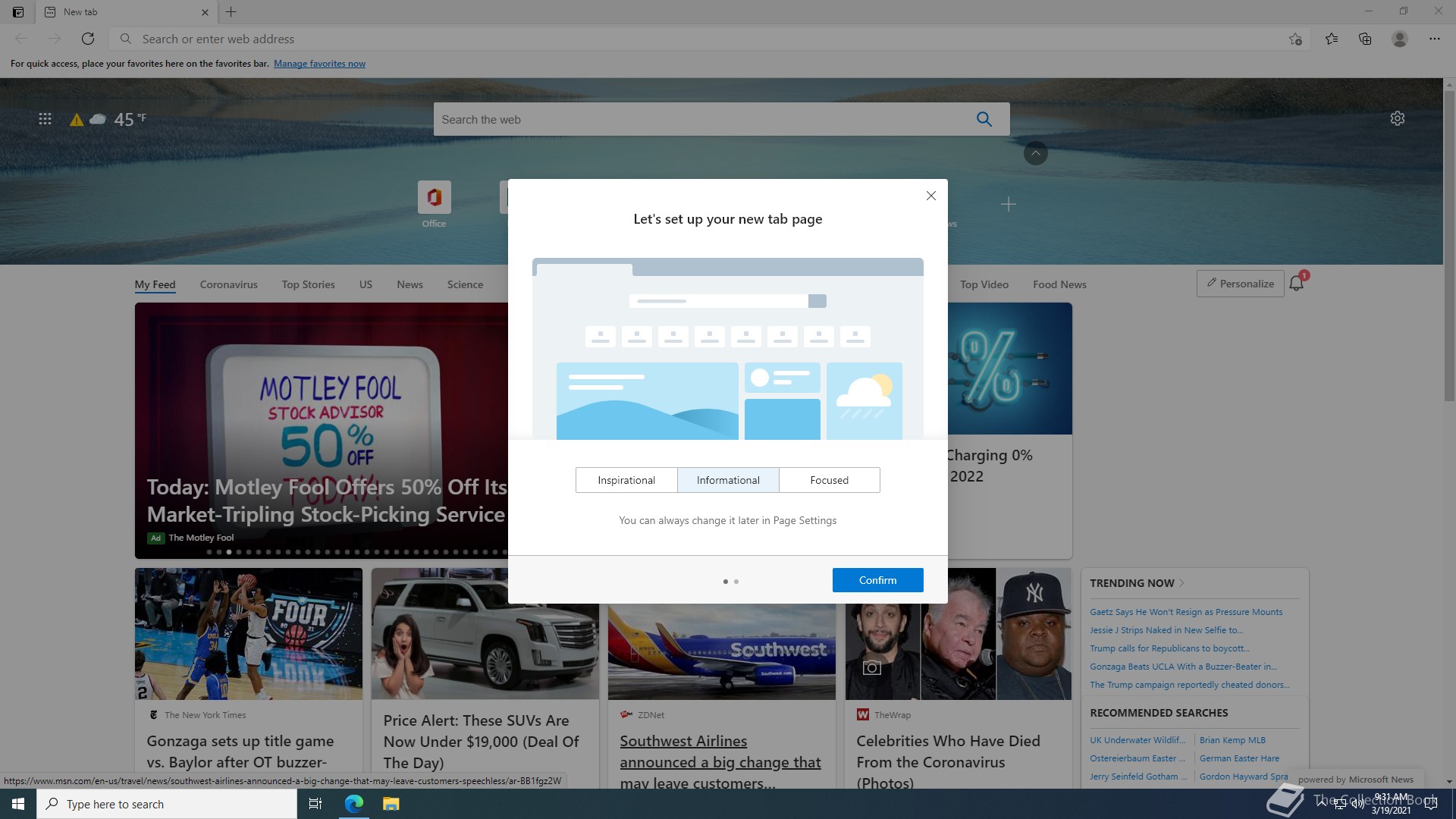Click the blue web search magnifier icon
The width and height of the screenshot is (1456, 819).
click(x=984, y=119)
